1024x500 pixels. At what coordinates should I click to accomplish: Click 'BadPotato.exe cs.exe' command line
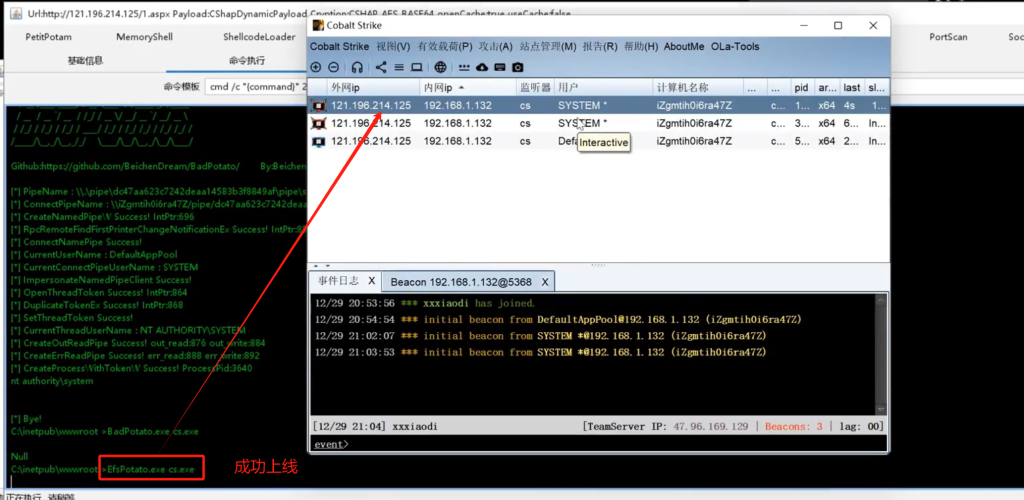[x=153, y=431]
